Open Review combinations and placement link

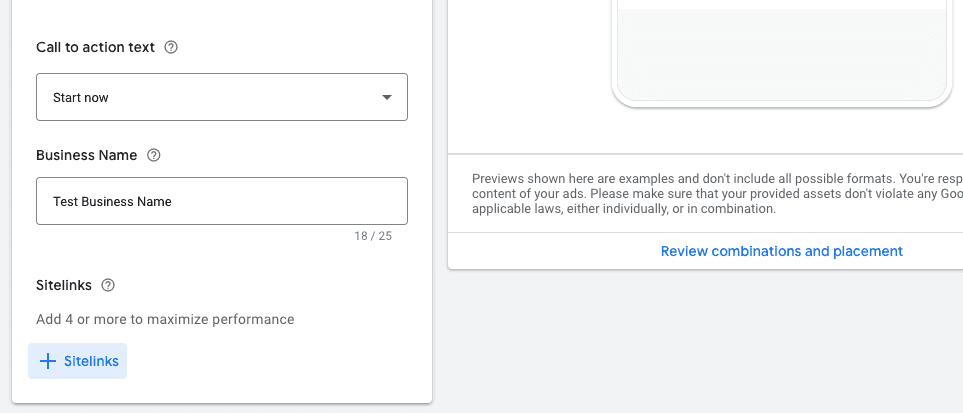coord(782,251)
